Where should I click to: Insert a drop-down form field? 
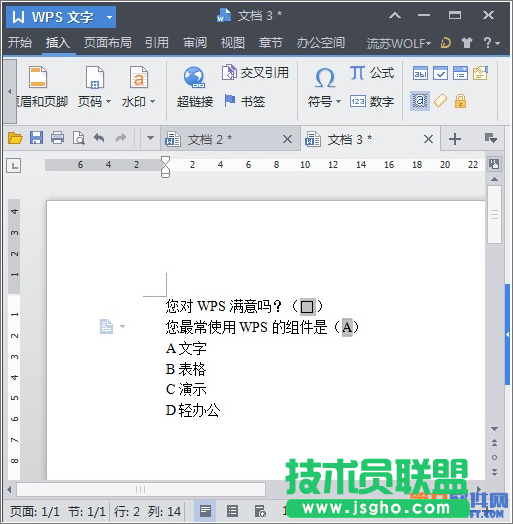[460, 73]
